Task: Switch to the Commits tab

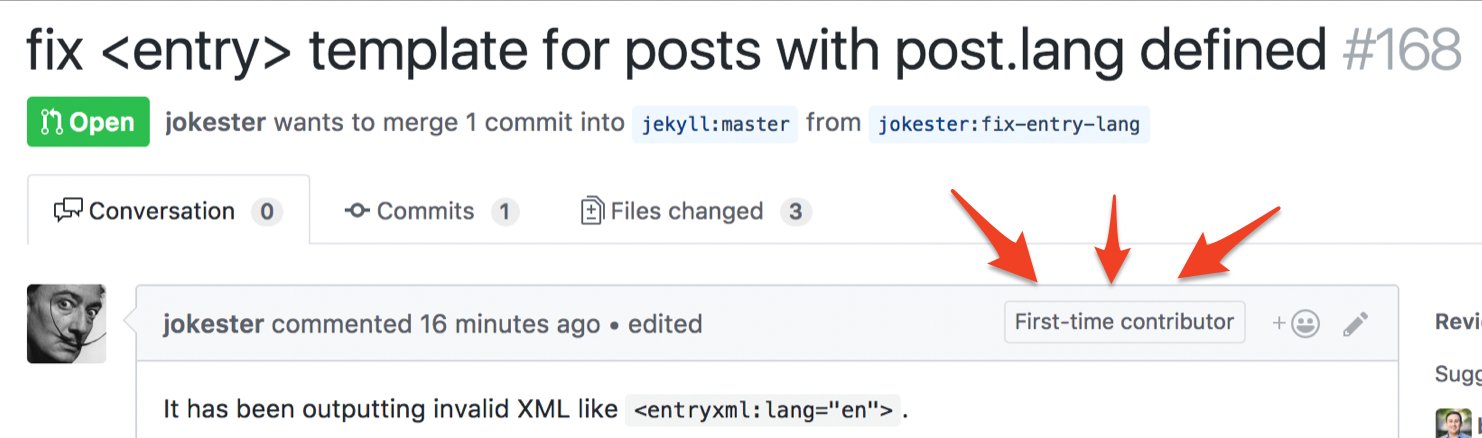Action: 431,211
